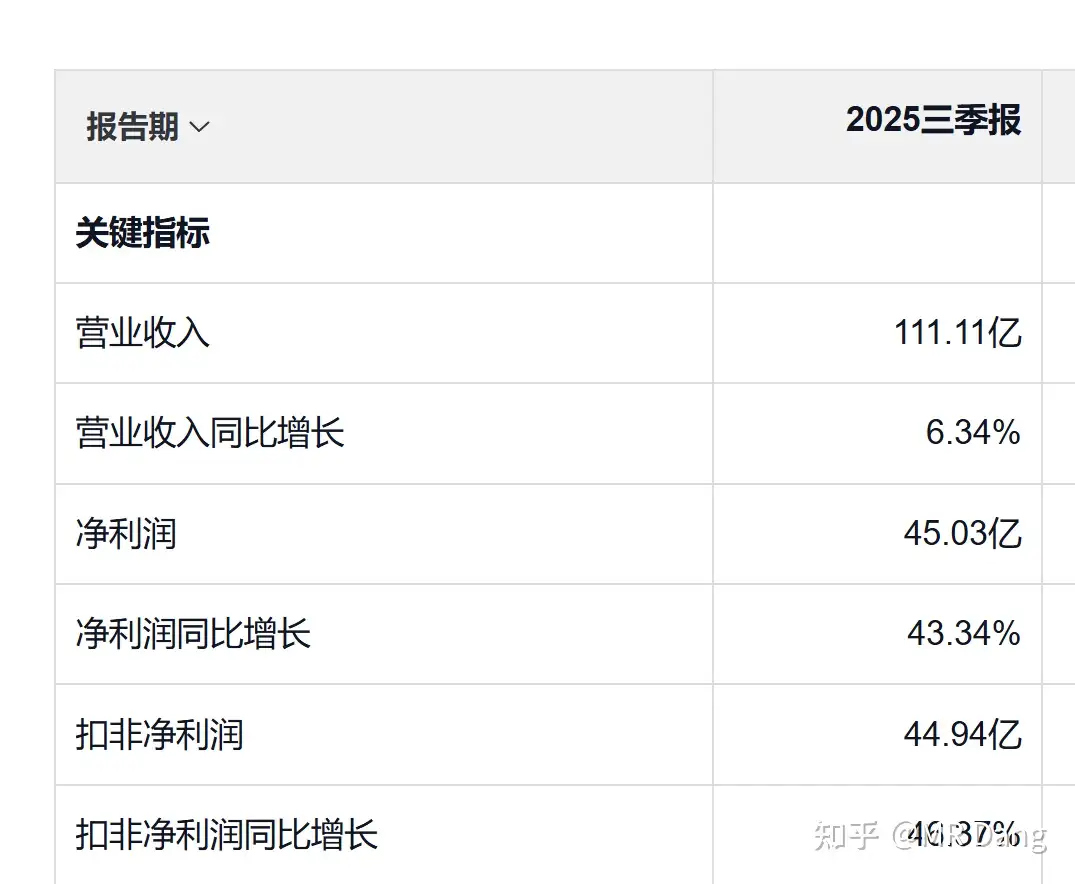
Task: Click the 45.03亿 net profit value
Action: [962, 534]
